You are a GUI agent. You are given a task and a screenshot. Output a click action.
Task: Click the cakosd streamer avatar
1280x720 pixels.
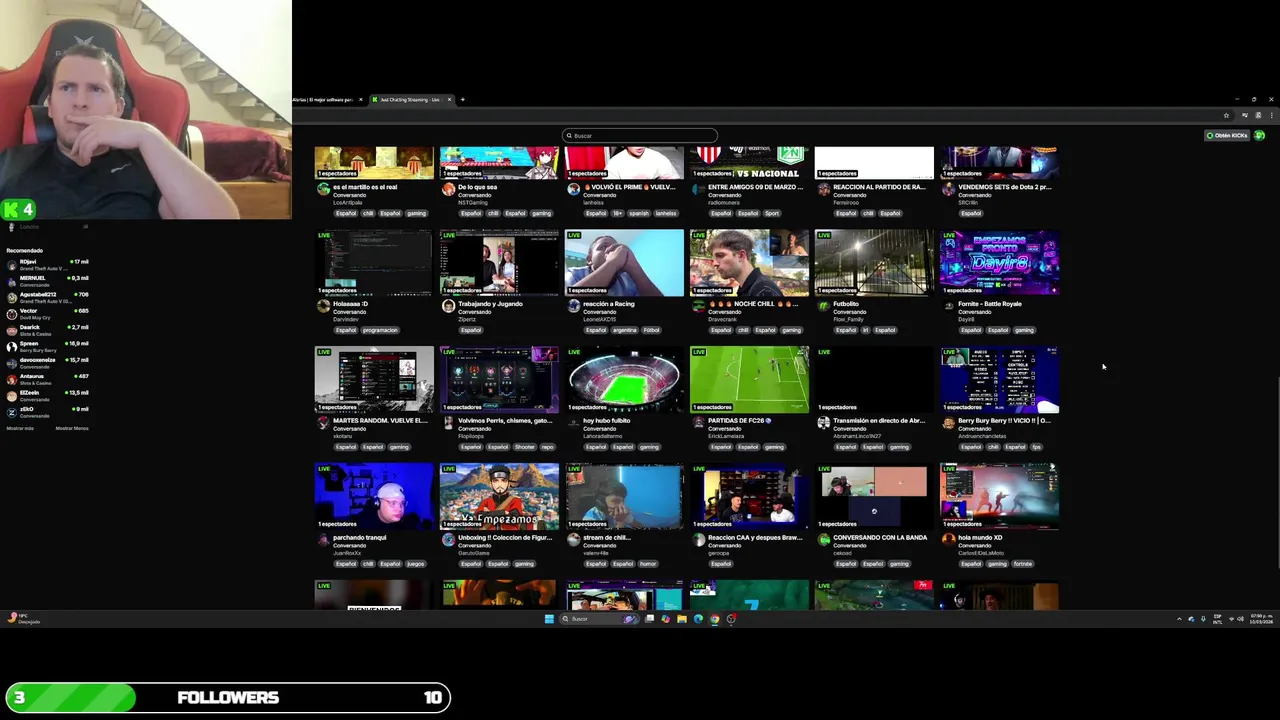[x=823, y=540]
